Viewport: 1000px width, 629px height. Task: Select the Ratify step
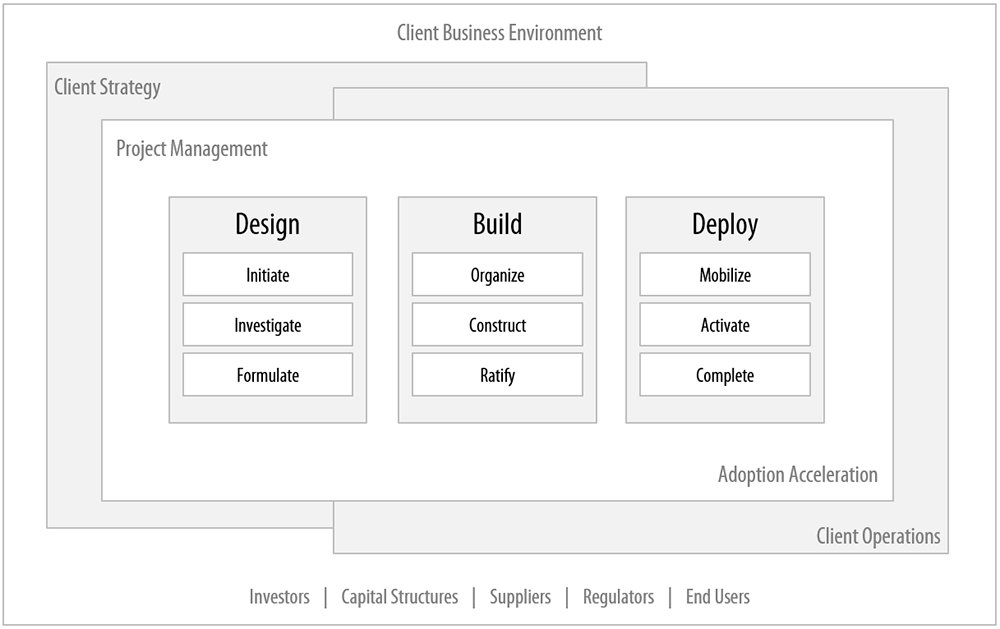[x=496, y=375]
